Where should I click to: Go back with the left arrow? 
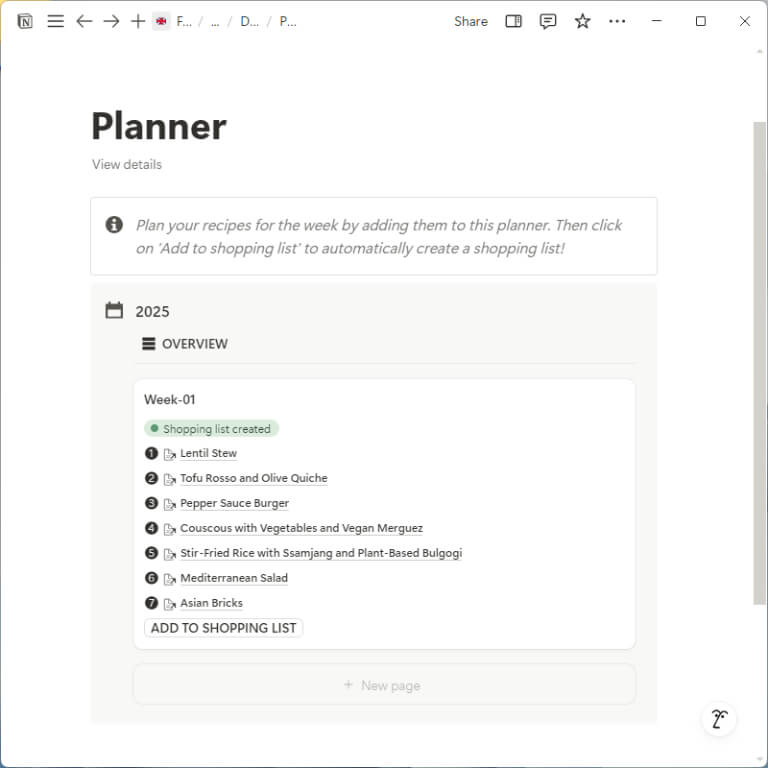click(x=84, y=21)
